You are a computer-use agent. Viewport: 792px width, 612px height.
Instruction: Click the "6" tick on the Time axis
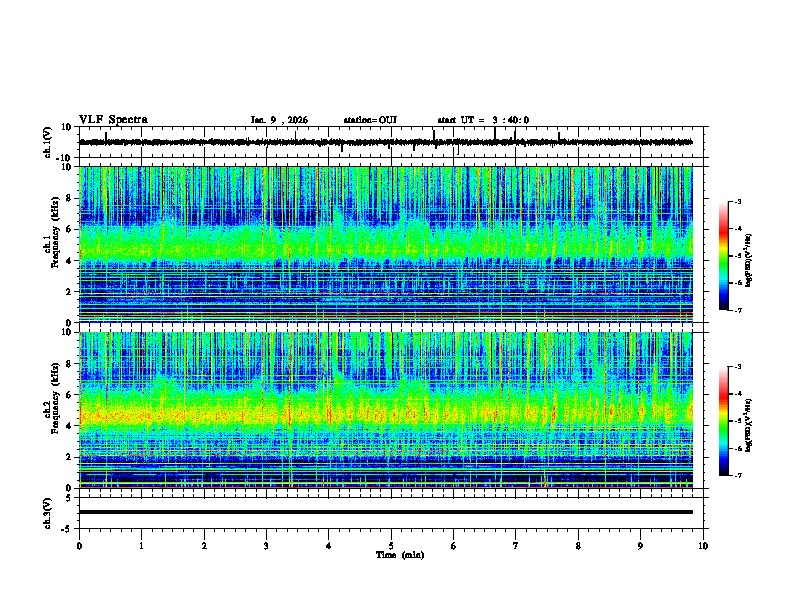pos(454,546)
